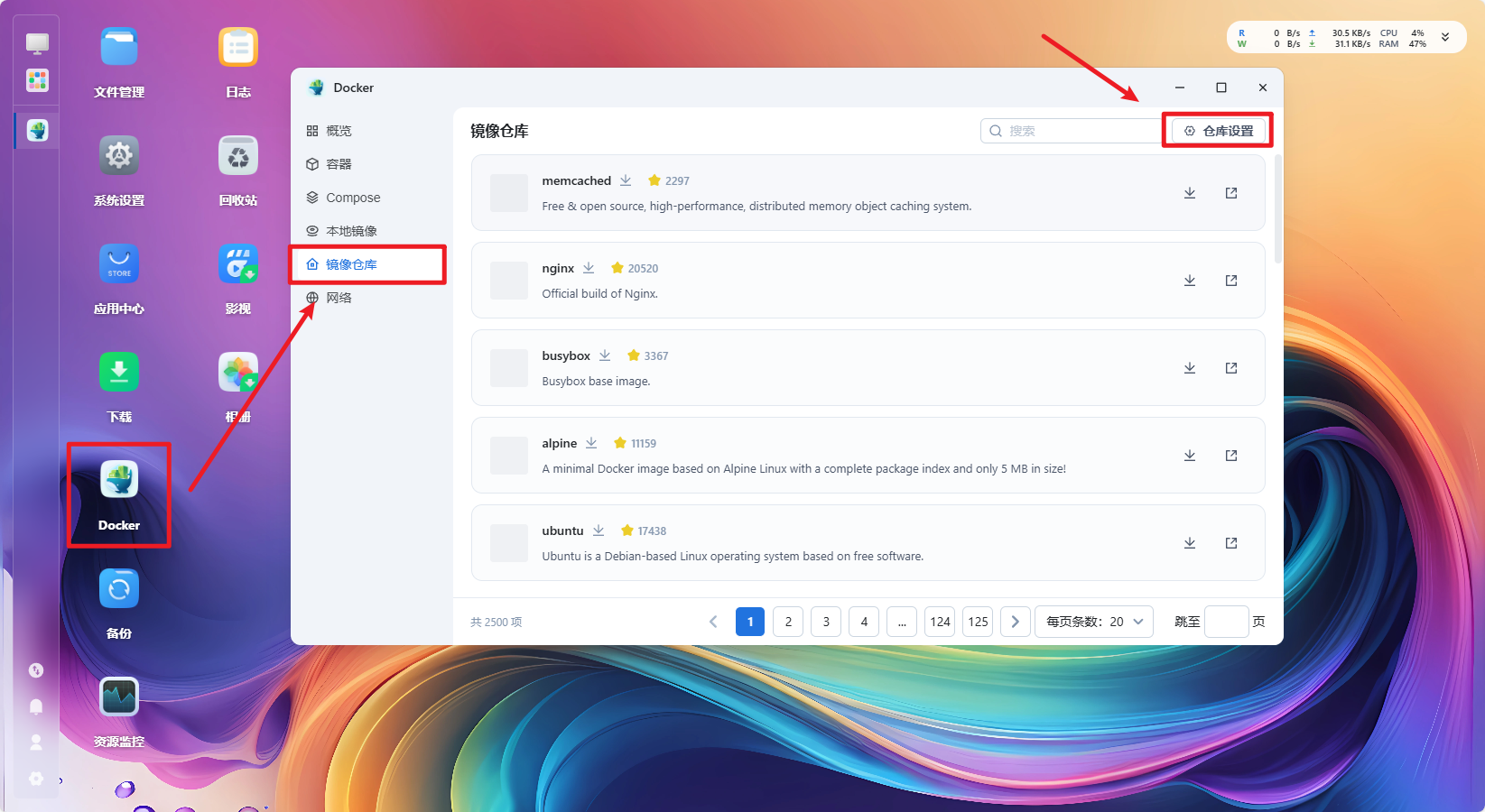Click the image search field
The width and height of the screenshot is (1485, 812).
pos(1074,131)
